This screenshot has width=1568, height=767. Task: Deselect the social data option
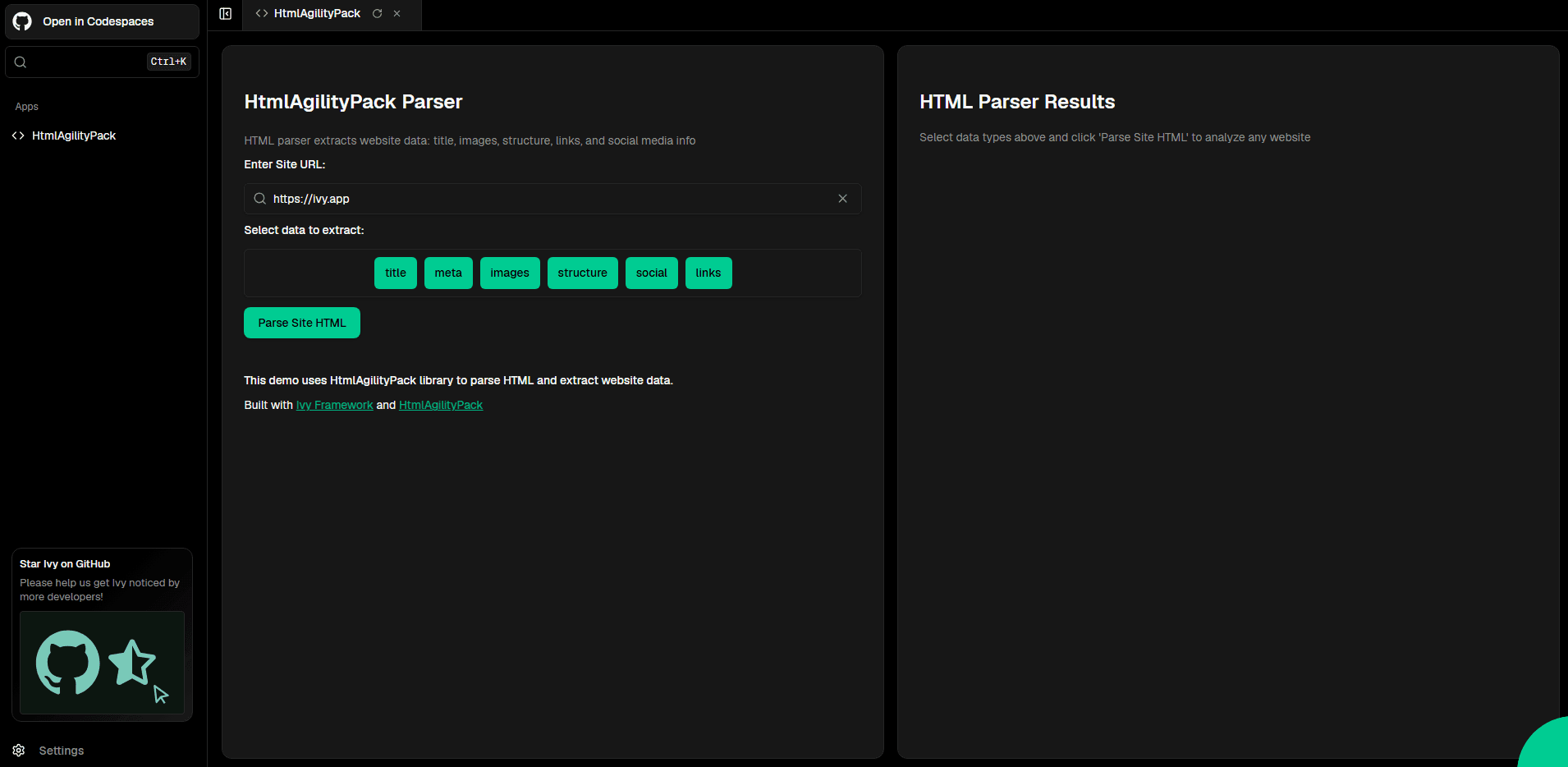point(651,273)
